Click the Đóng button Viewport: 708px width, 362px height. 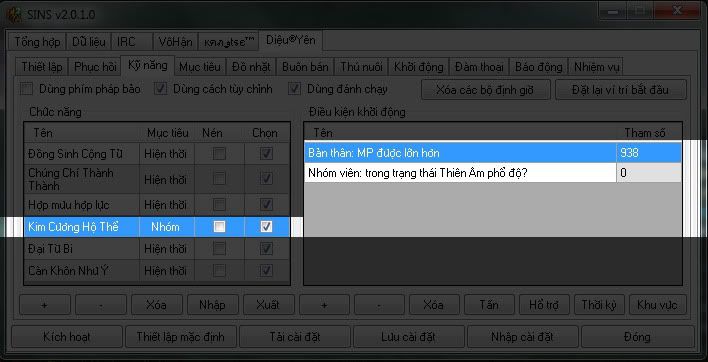tap(637, 337)
